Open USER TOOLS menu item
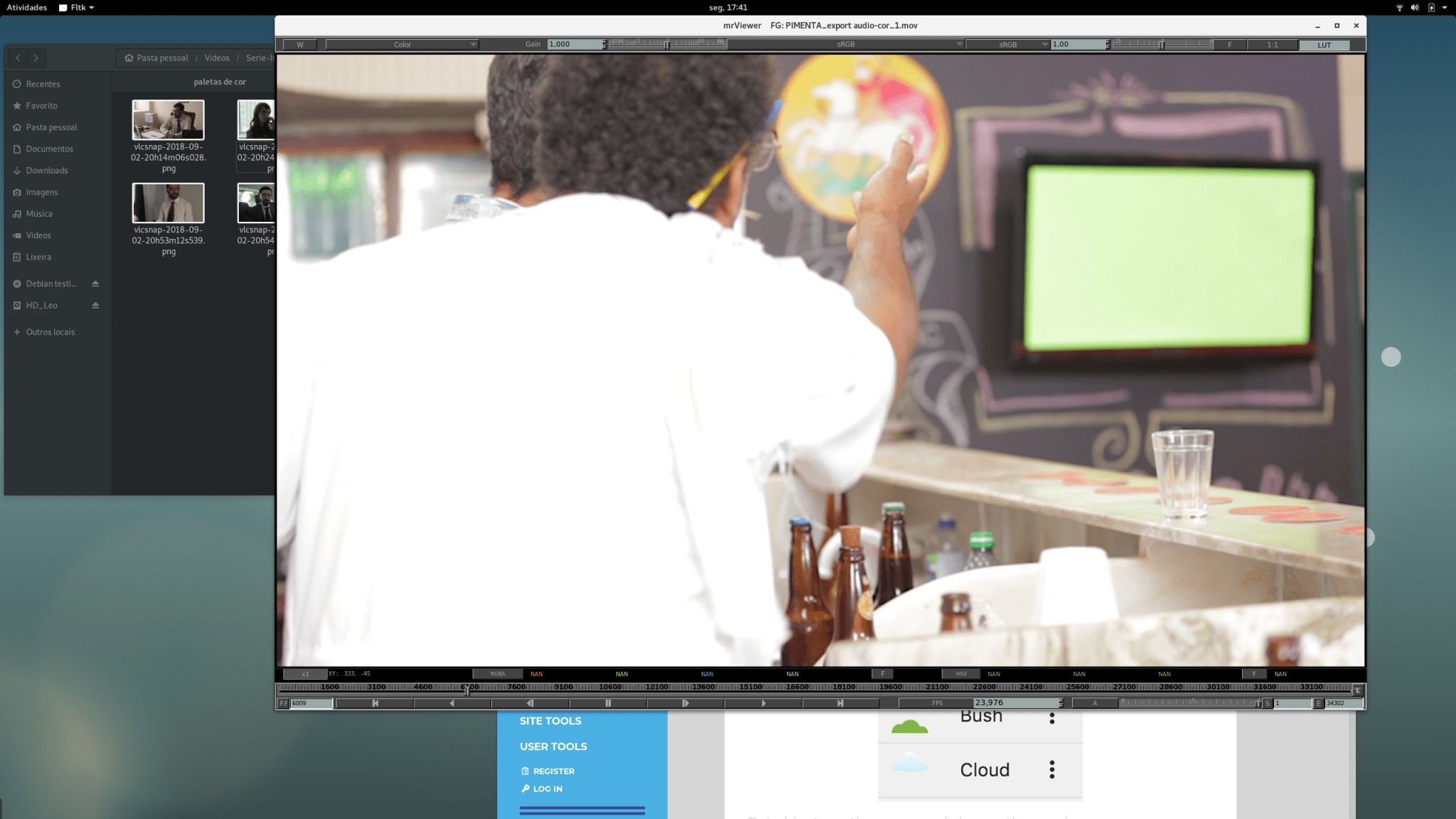The height and width of the screenshot is (819, 1456). click(553, 746)
